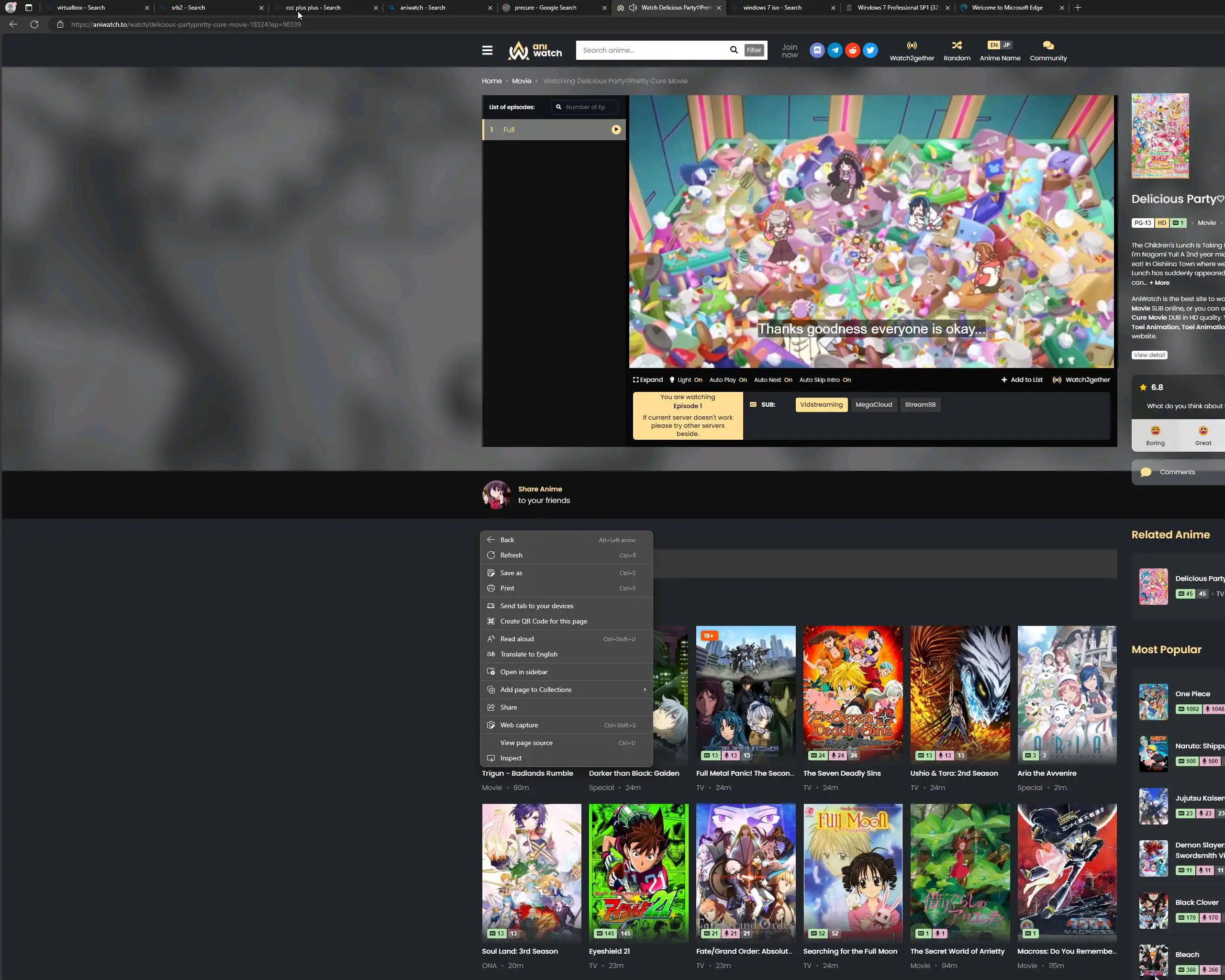Select Web capture from context menu
The image size is (1225, 980).
pos(519,725)
